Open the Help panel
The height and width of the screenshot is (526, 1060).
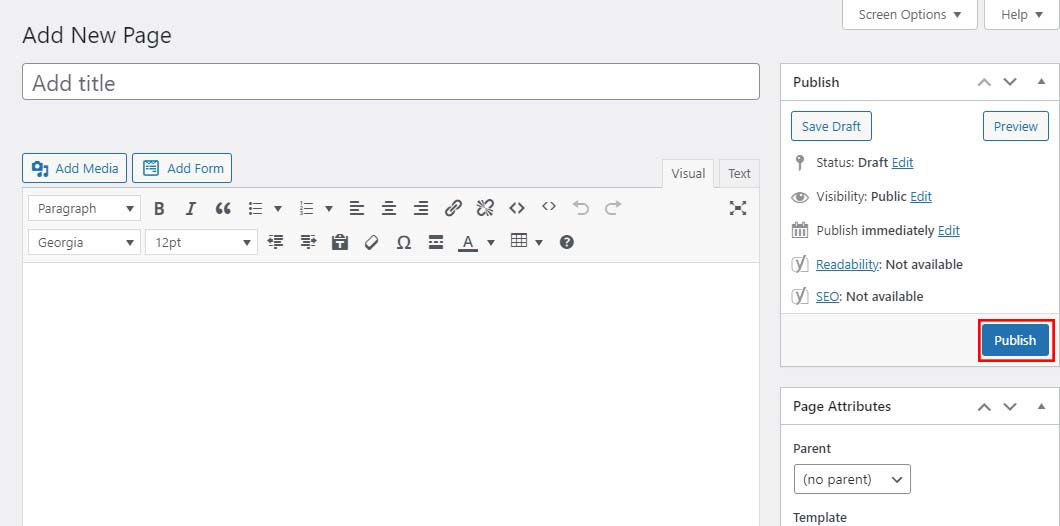click(1021, 14)
